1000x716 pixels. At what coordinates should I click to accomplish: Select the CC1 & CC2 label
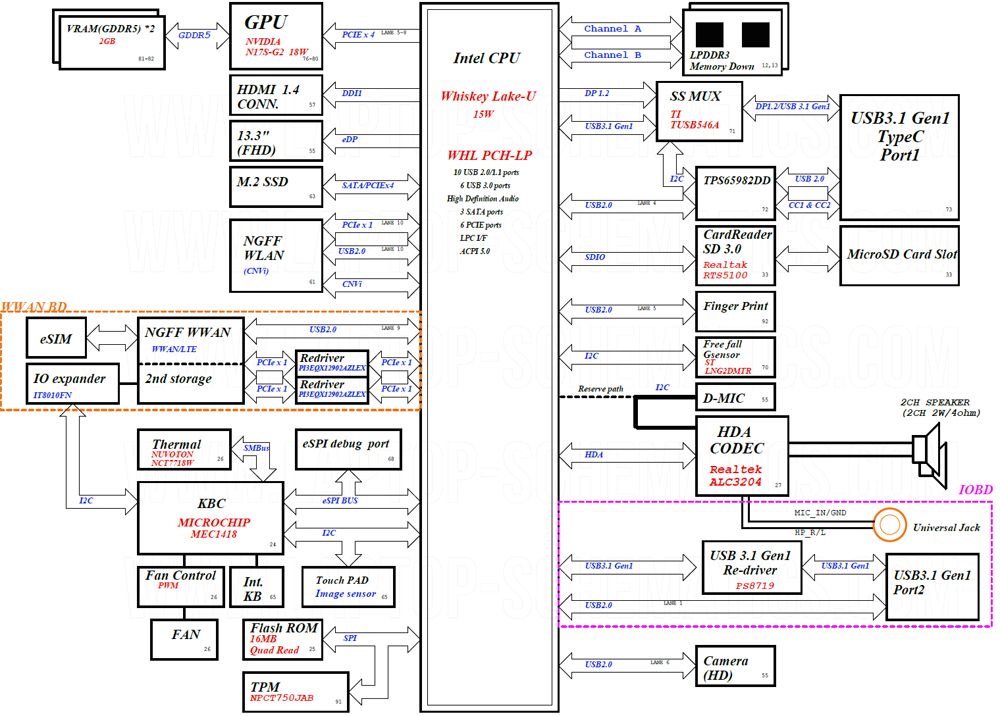809,205
